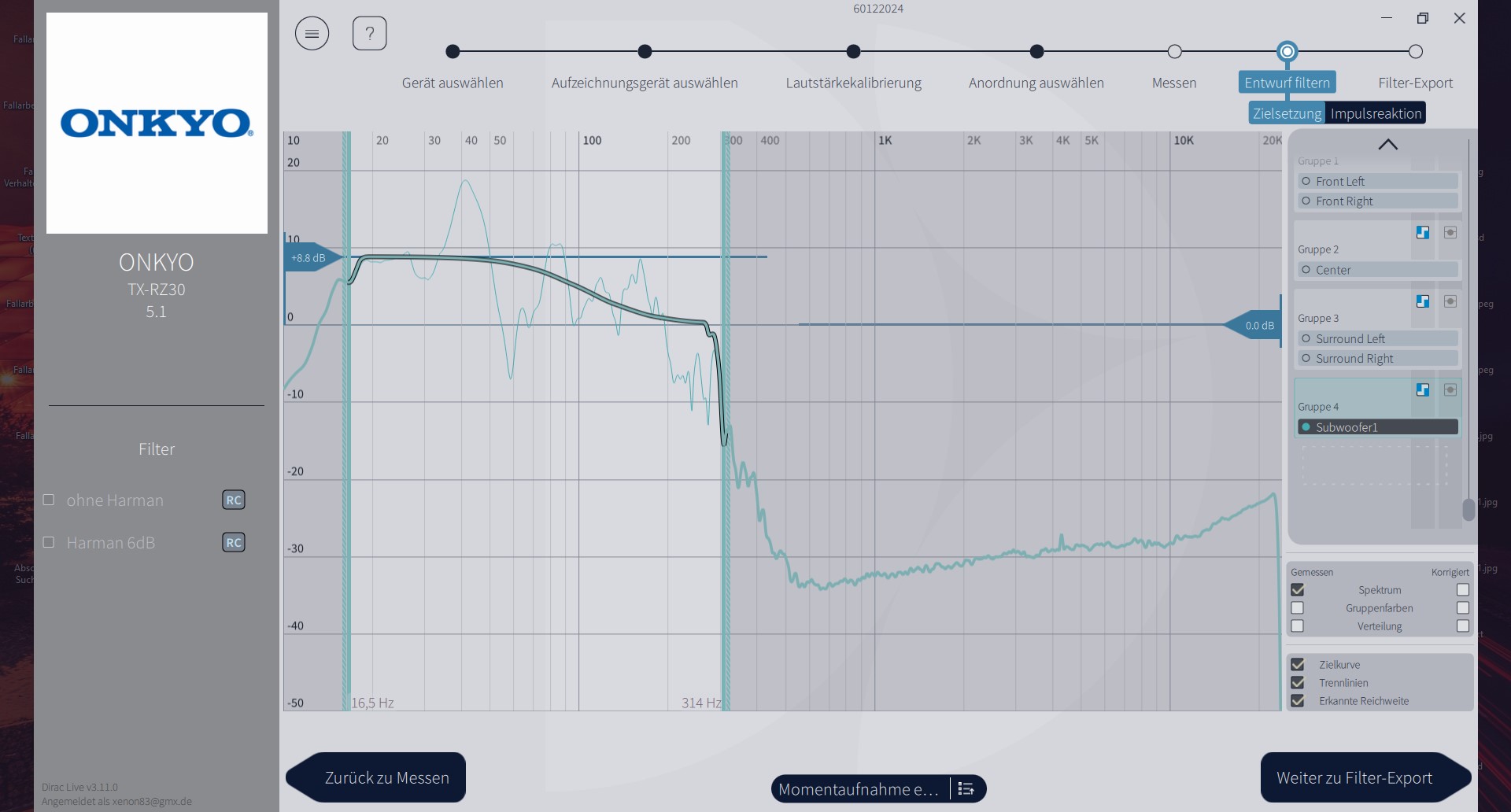Image resolution: width=1511 pixels, height=812 pixels.
Task: Switch to Impulsreaktion tab
Action: click(1376, 113)
